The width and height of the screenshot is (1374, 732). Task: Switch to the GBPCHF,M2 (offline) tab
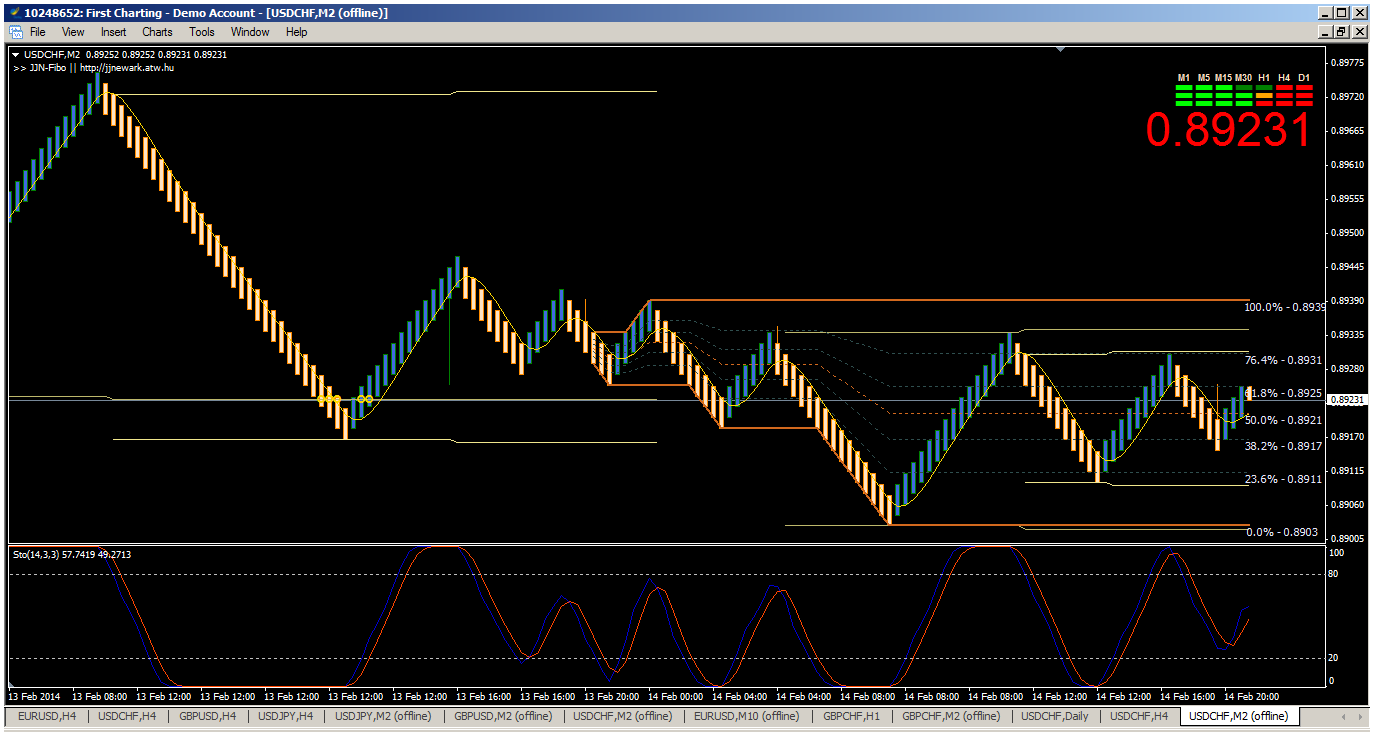pos(951,716)
